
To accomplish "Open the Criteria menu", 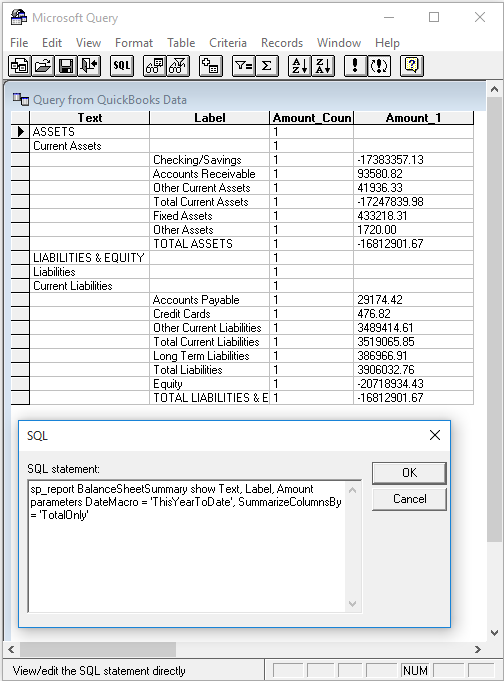I will [228, 43].
